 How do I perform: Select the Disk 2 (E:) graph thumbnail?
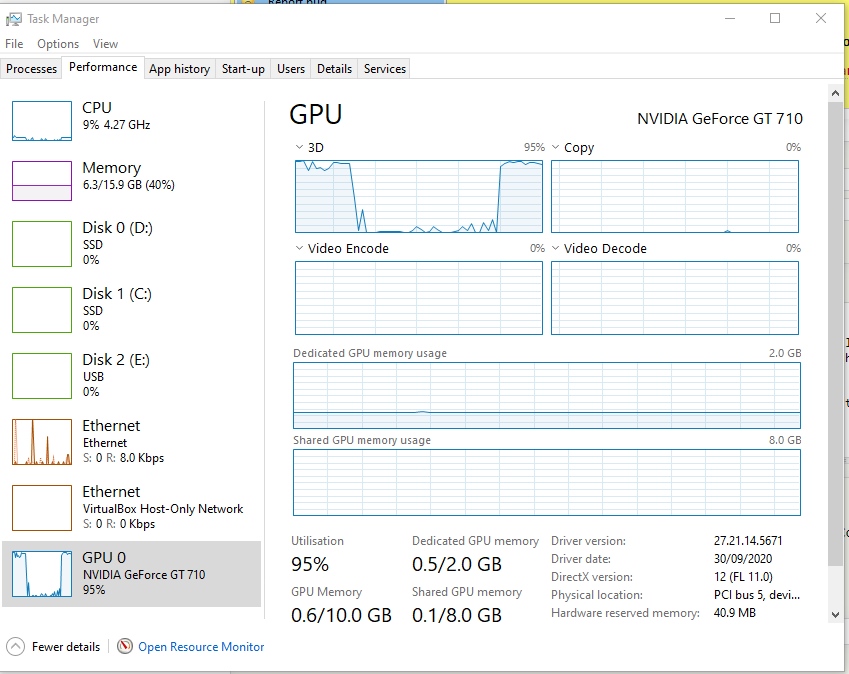click(x=42, y=376)
